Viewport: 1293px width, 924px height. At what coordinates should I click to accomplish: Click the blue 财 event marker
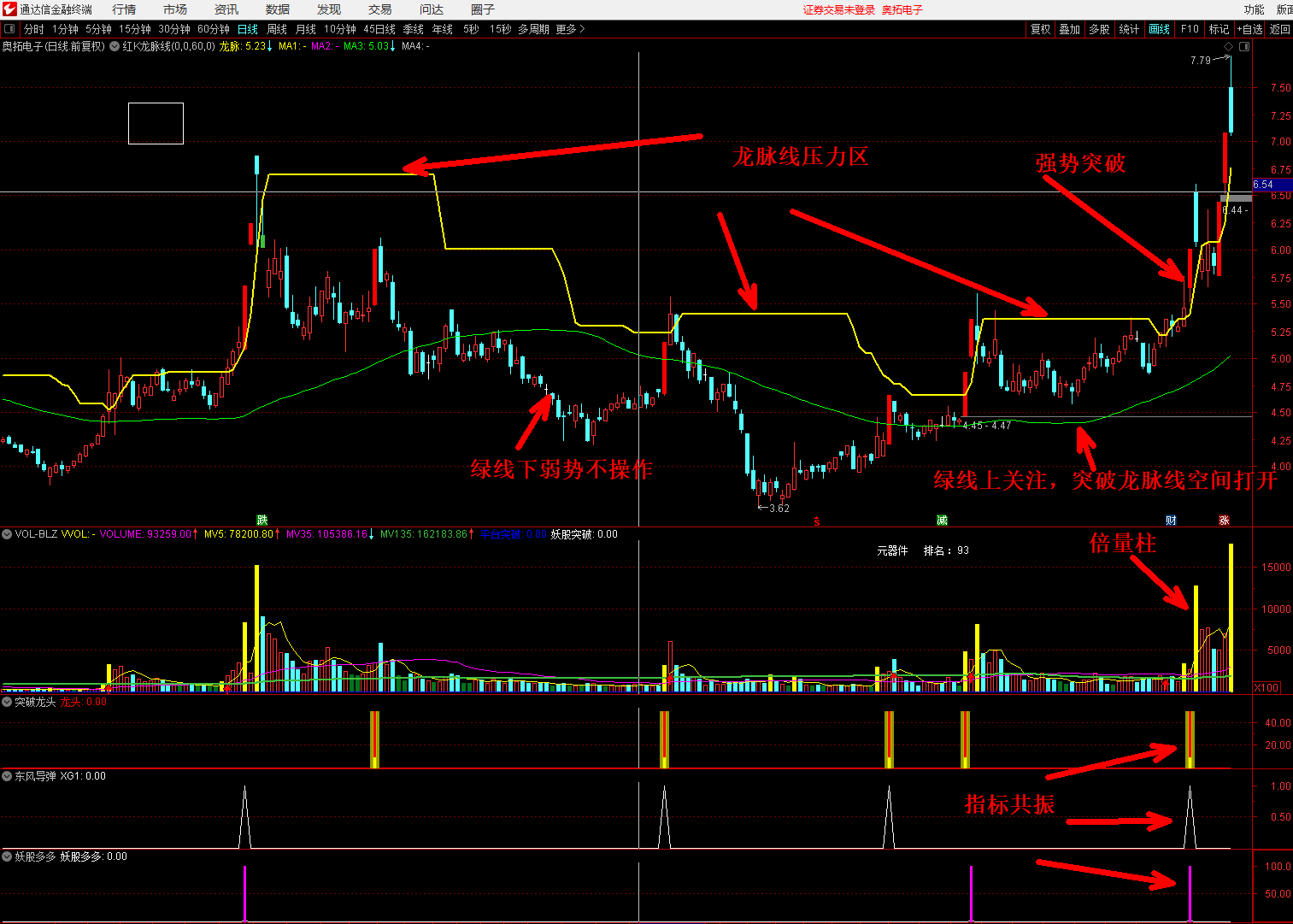[1171, 520]
